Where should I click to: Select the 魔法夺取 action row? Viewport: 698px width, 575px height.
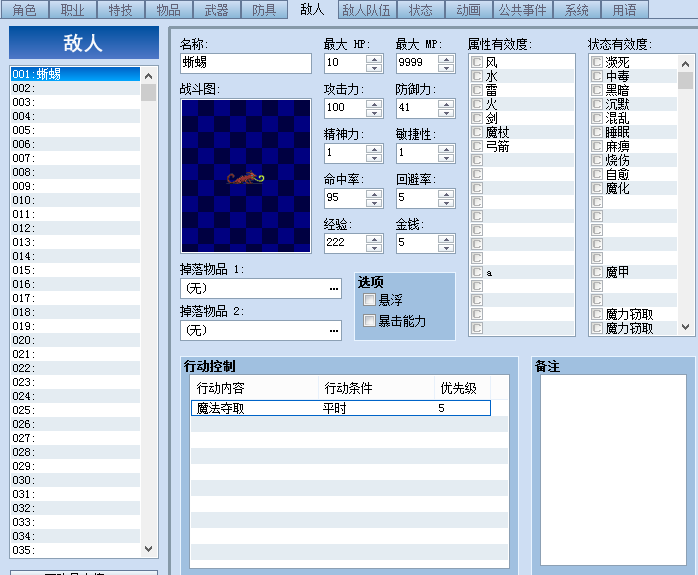tap(341, 408)
